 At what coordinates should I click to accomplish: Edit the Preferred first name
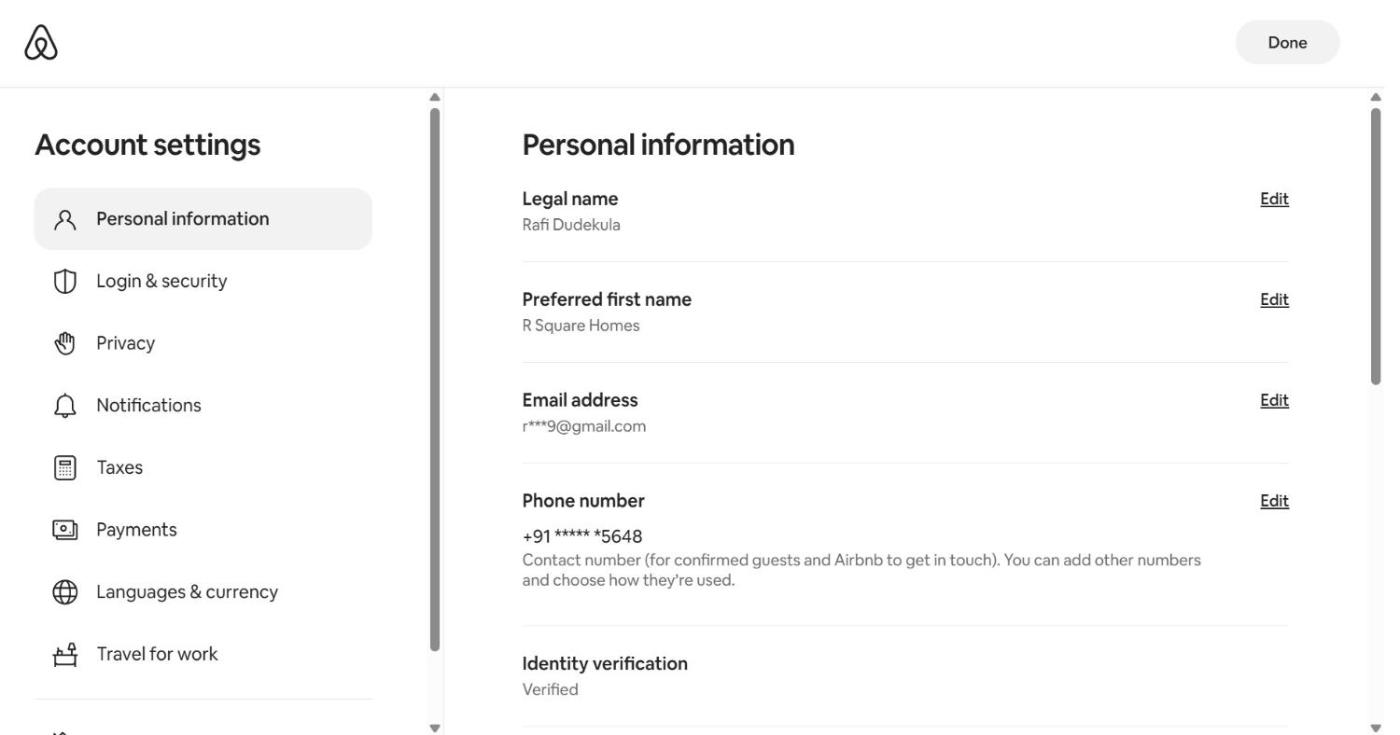click(x=1274, y=300)
